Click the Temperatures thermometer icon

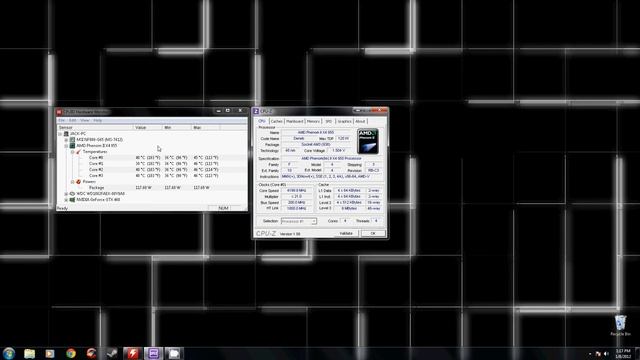point(78,152)
